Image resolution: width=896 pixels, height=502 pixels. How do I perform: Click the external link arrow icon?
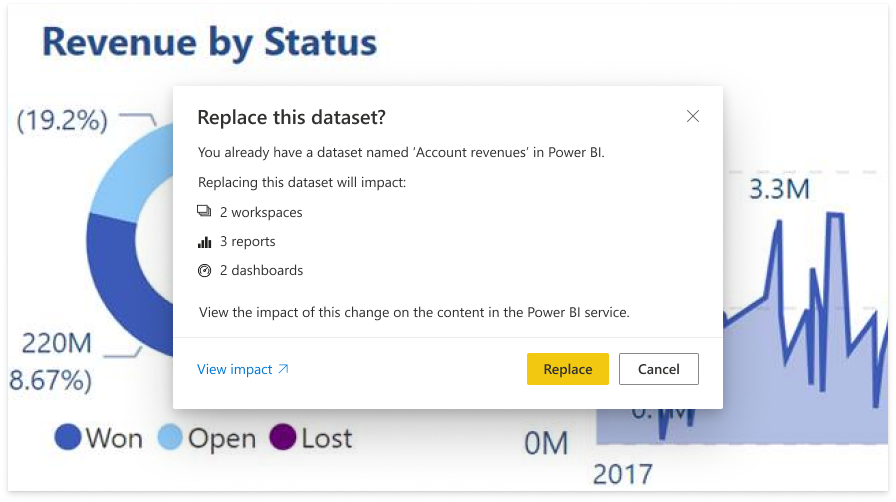(283, 369)
